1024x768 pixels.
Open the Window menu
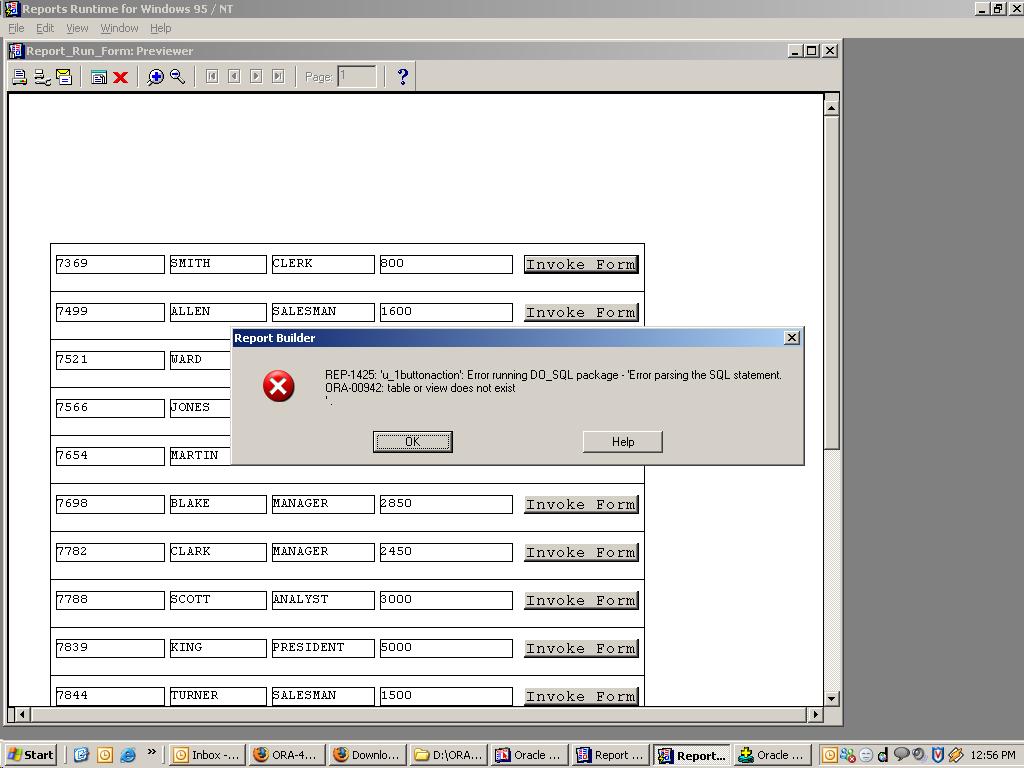coord(119,28)
